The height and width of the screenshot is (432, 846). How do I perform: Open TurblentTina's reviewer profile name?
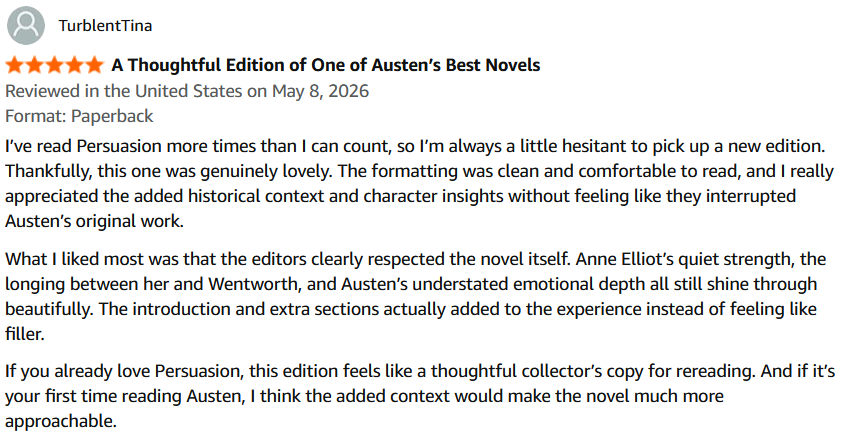pos(105,26)
